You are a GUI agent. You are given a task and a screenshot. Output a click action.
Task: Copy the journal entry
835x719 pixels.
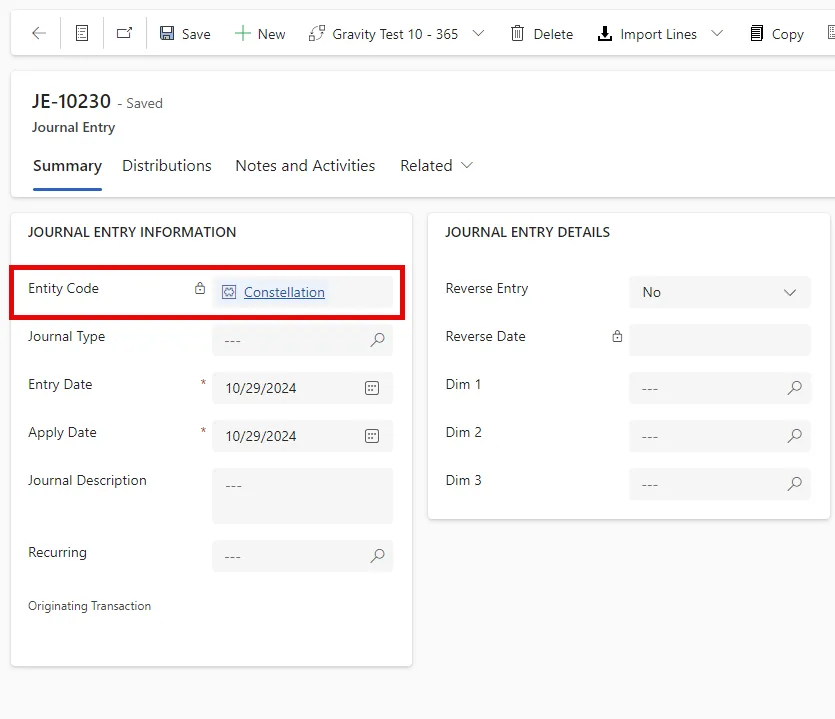[x=776, y=34]
